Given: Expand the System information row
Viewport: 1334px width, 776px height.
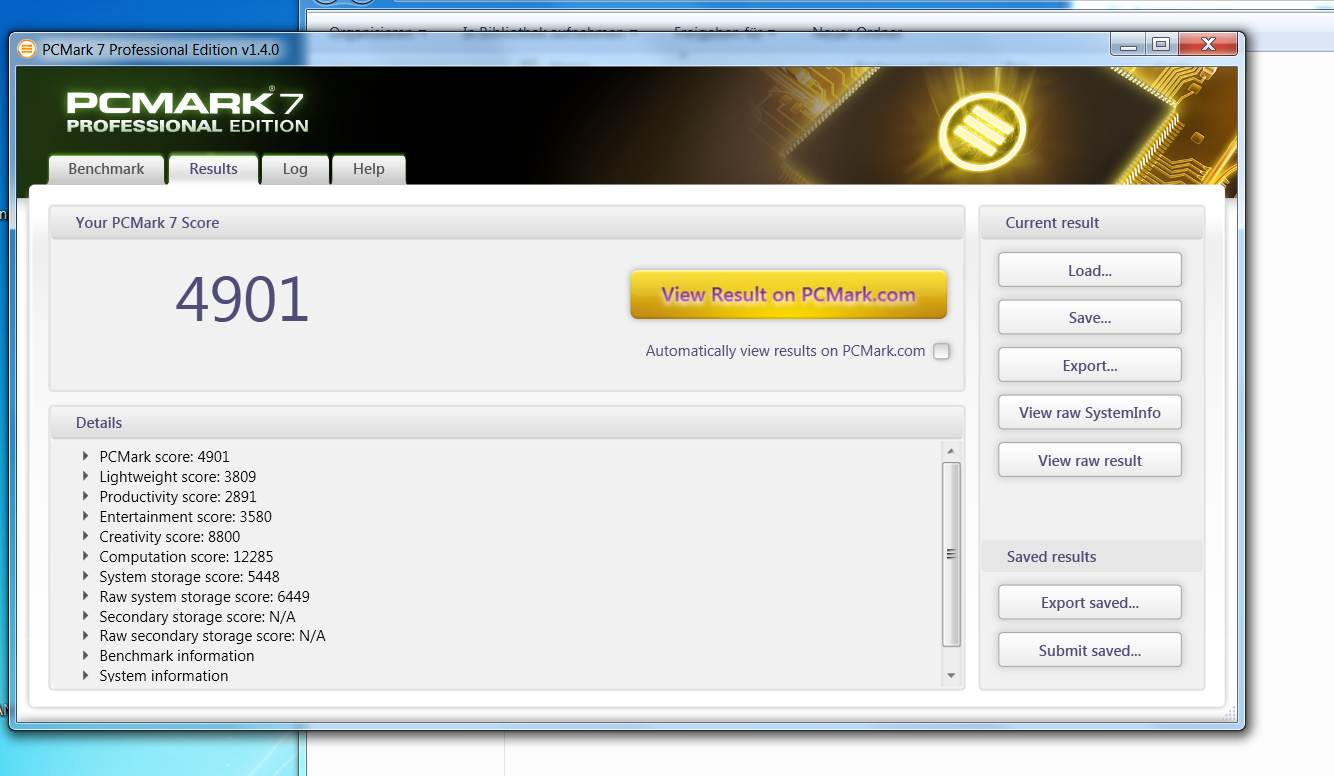Looking at the screenshot, I should click(x=86, y=676).
